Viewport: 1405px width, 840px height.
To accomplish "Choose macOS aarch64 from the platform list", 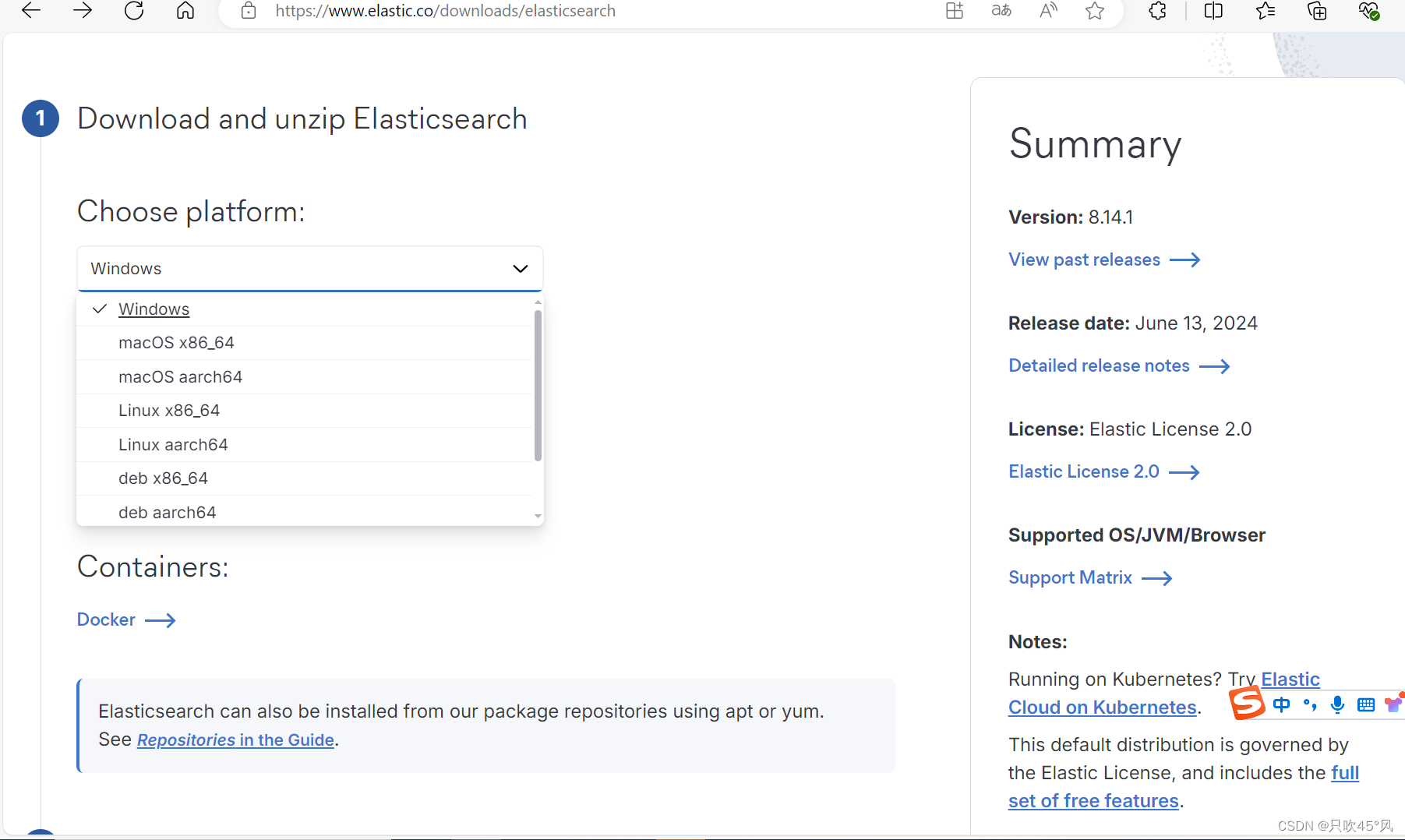I will [305, 377].
